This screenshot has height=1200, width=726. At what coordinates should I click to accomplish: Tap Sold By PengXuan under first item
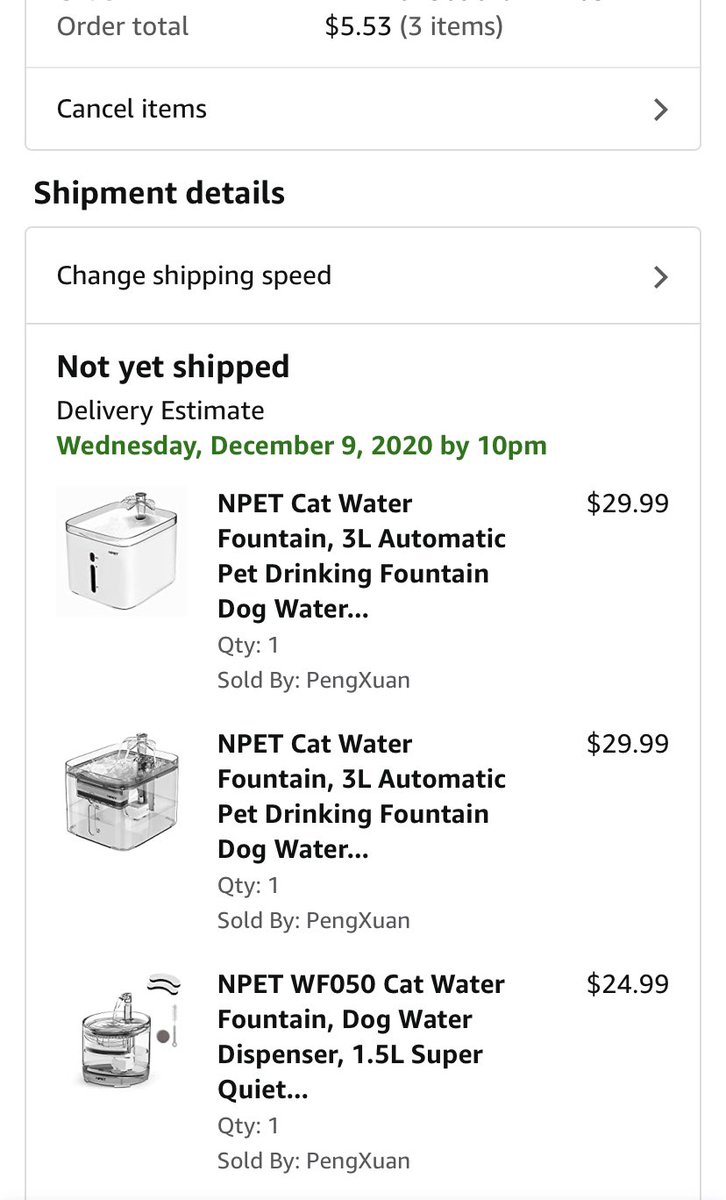313,681
